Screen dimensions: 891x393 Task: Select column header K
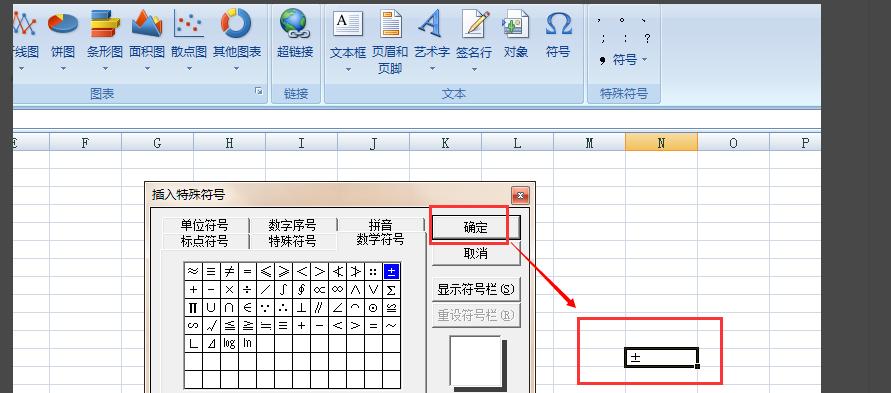446,143
